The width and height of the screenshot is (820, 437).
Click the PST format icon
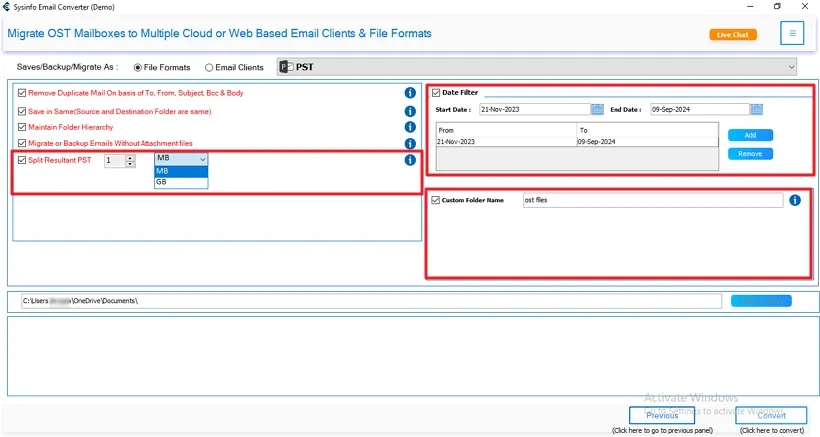tap(286, 67)
